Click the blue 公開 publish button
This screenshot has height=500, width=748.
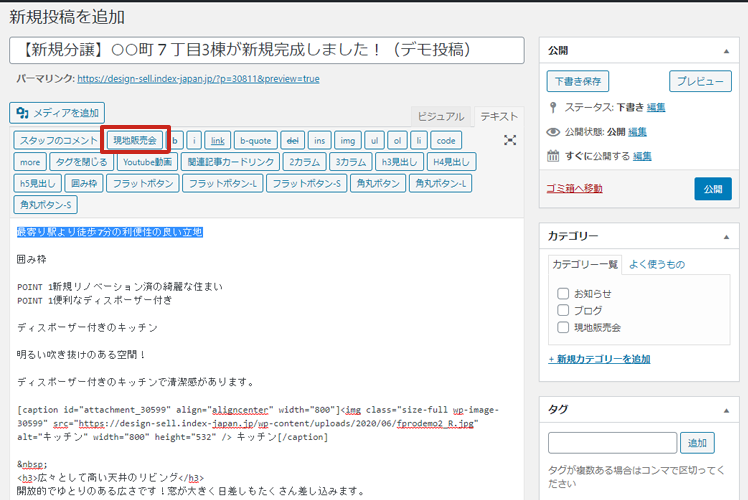(712, 188)
